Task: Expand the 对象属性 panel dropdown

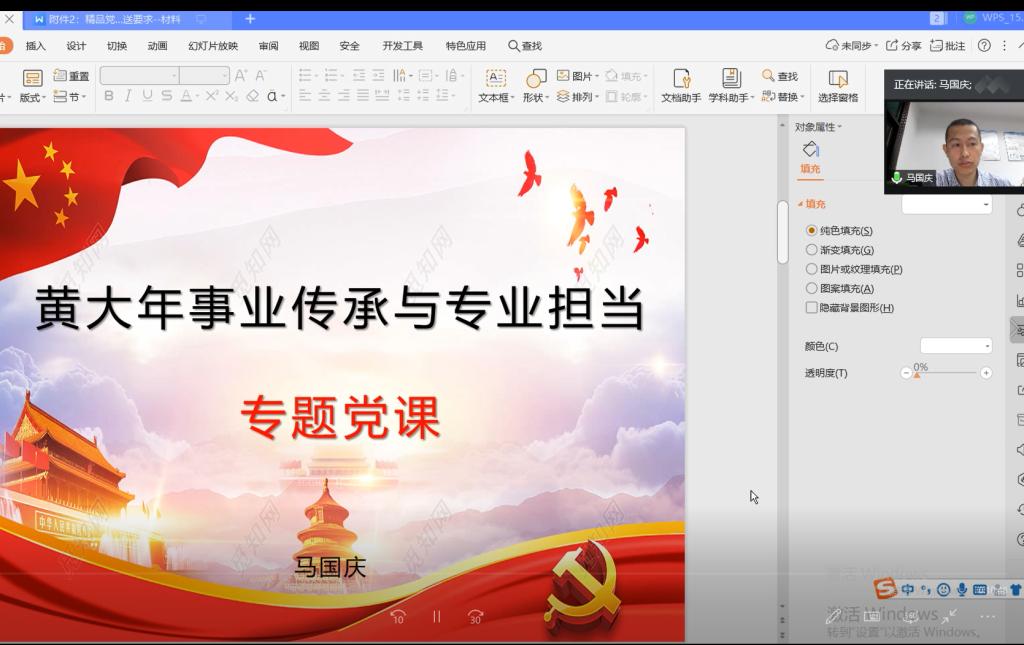Action: point(818,127)
